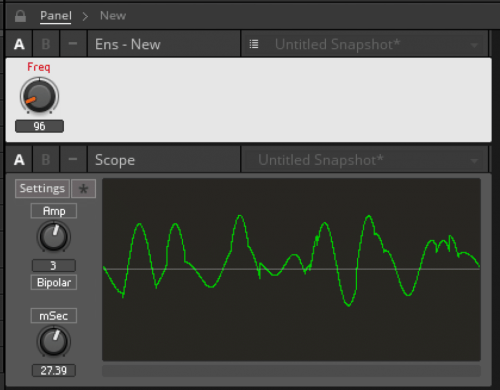Toggle the panel lock icon
Image resolution: width=500 pixels, height=390 pixels.
pyautogui.click(x=20, y=16)
